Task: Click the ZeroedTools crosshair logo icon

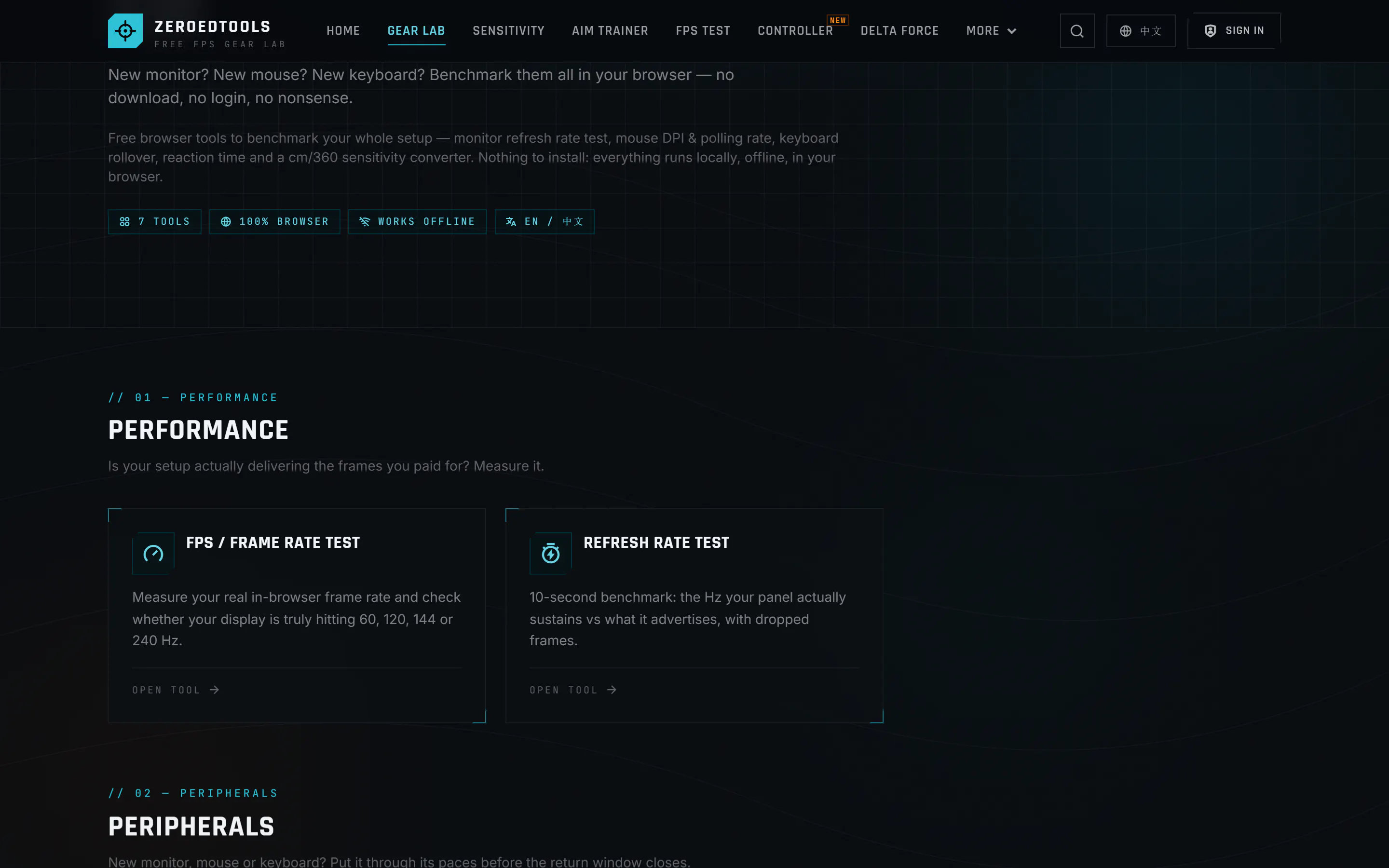Action: (125, 31)
